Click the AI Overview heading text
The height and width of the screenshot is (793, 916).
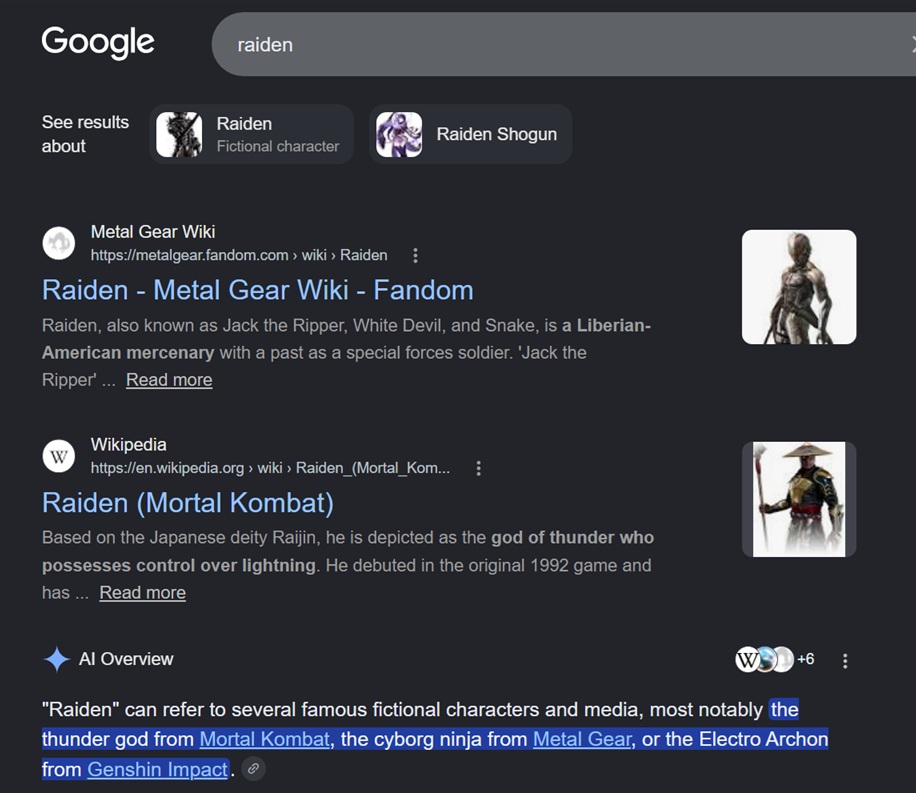tap(126, 659)
